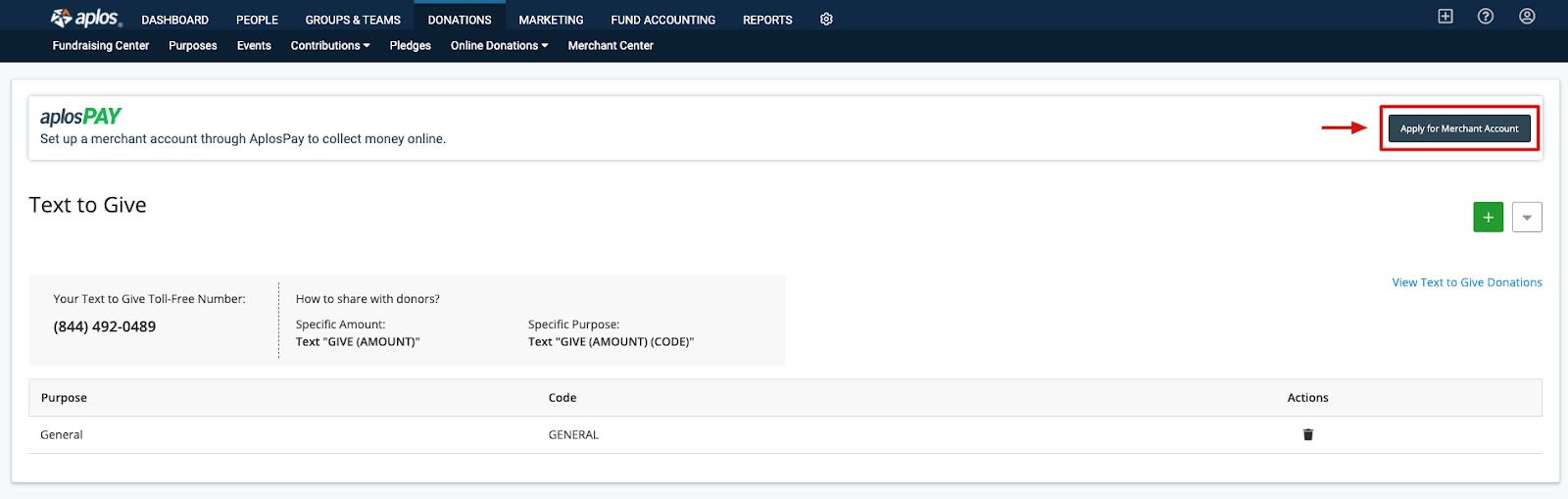Click the Aplos logo

pos(86,18)
